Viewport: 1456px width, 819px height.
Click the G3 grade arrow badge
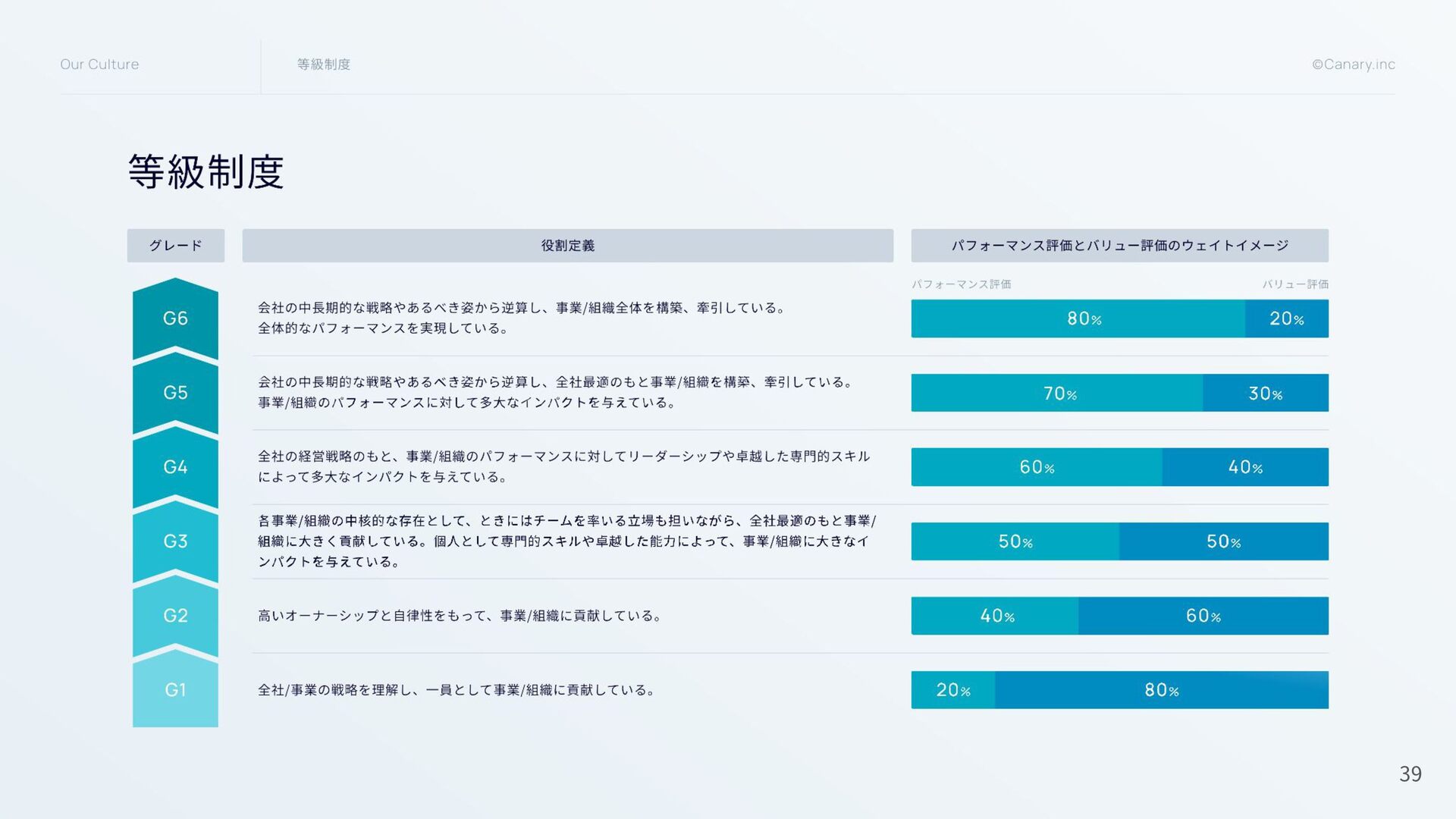point(175,541)
